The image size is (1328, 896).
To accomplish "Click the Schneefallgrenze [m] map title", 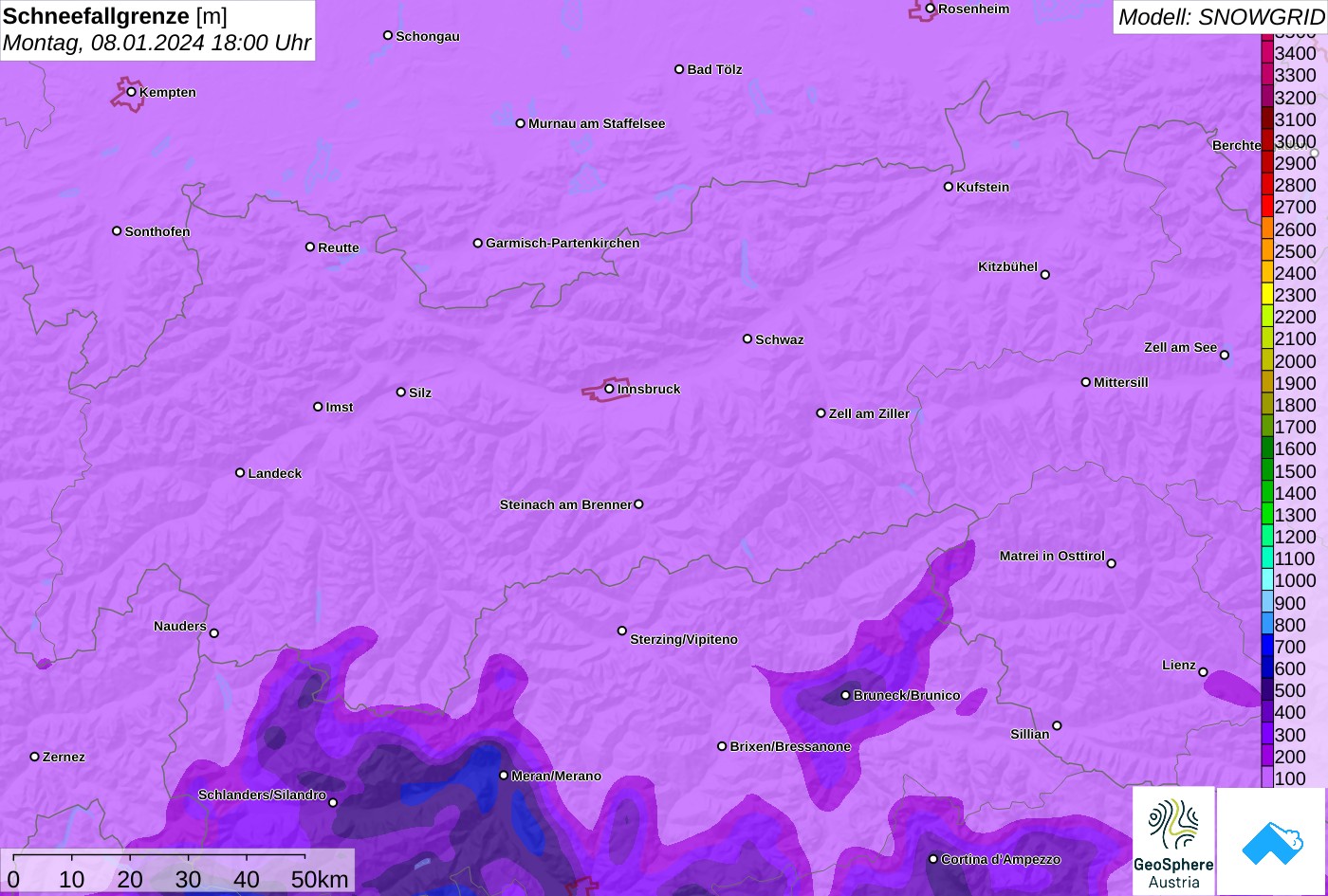I will pos(115,16).
